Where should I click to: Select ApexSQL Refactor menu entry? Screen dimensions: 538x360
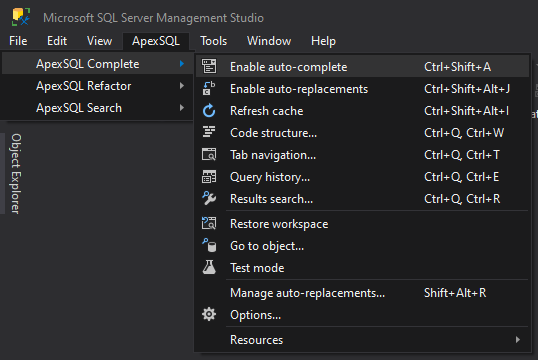[x=97, y=86]
